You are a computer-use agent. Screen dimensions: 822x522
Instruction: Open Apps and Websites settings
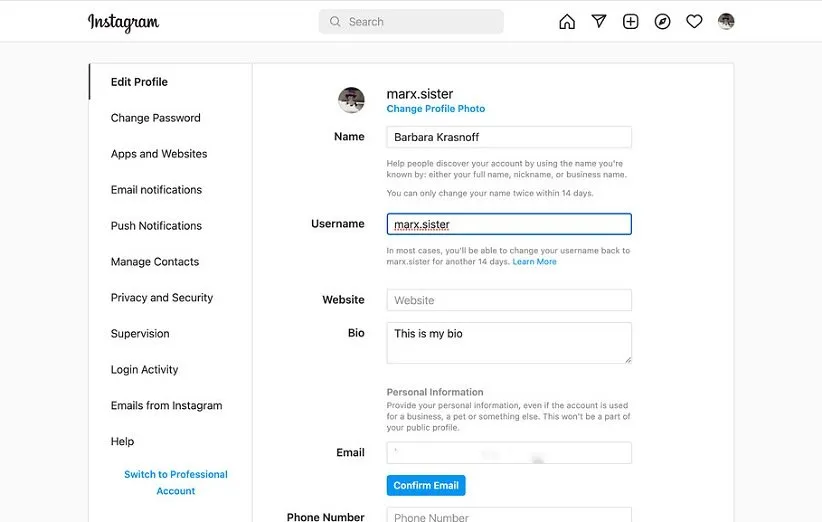coord(159,154)
